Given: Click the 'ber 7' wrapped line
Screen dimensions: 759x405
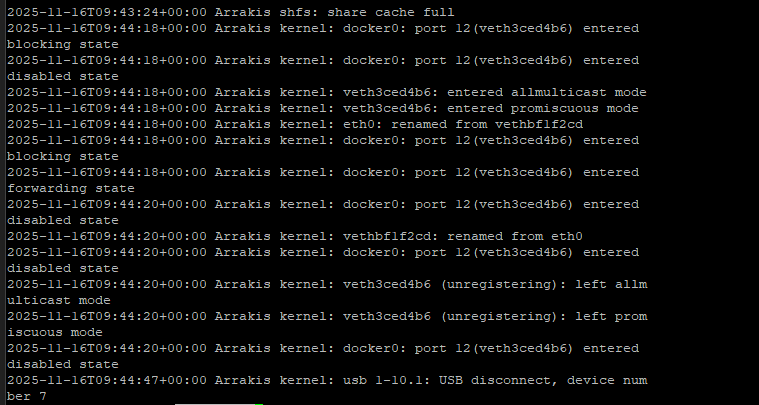Looking at the screenshot, I should [27, 396].
